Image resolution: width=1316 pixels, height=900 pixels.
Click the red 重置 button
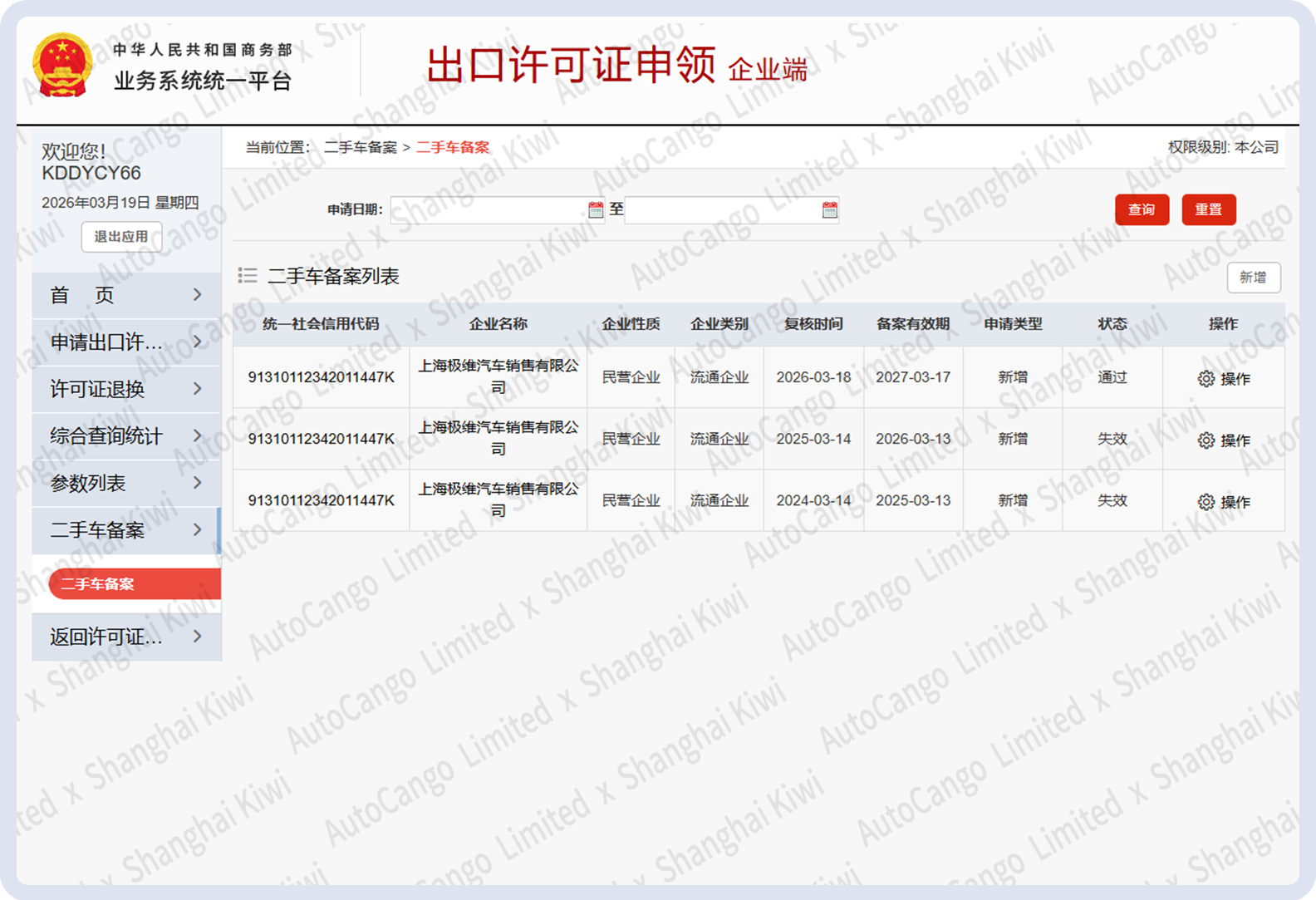click(1209, 209)
